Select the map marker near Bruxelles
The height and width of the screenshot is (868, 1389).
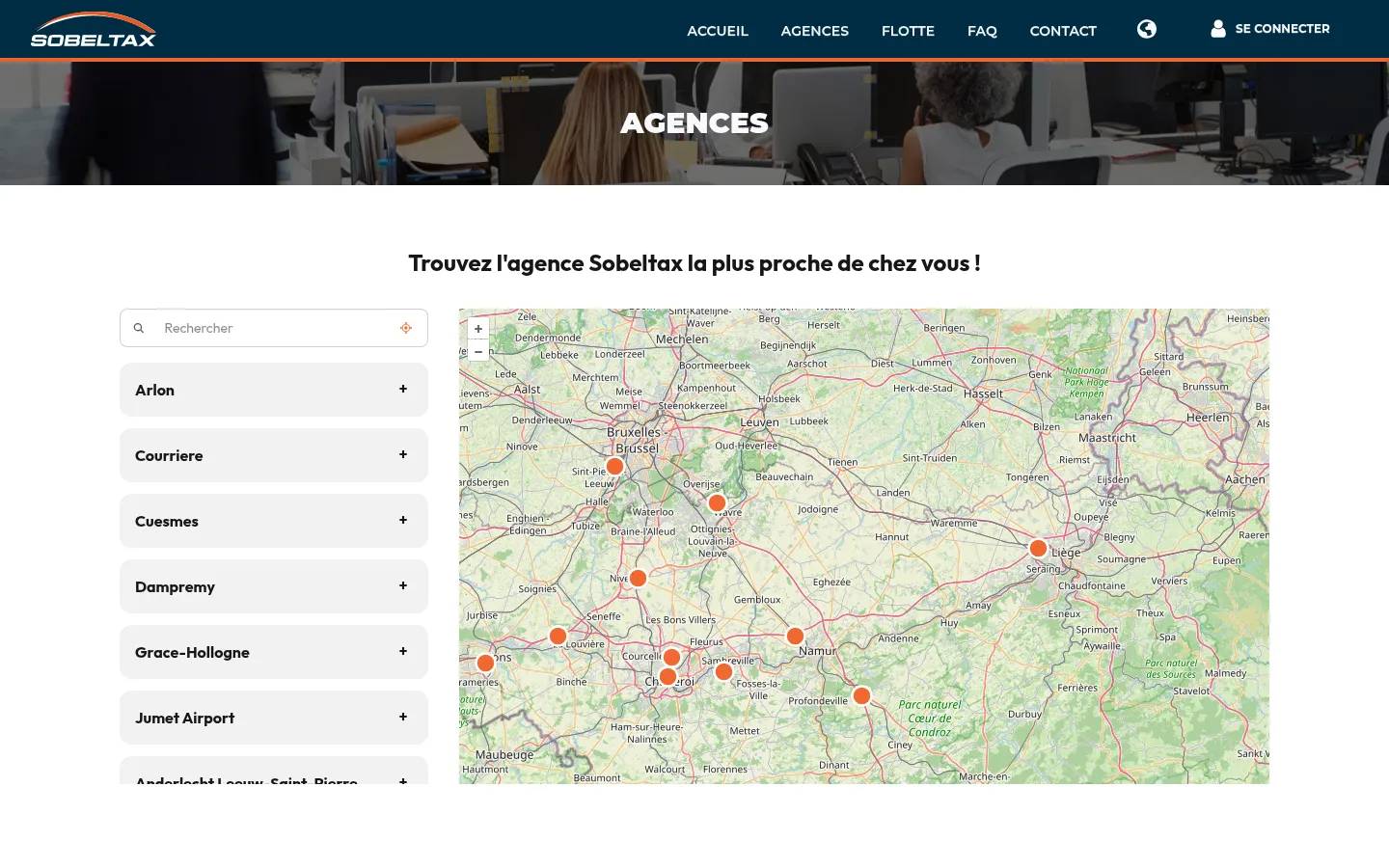[x=614, y=466]
